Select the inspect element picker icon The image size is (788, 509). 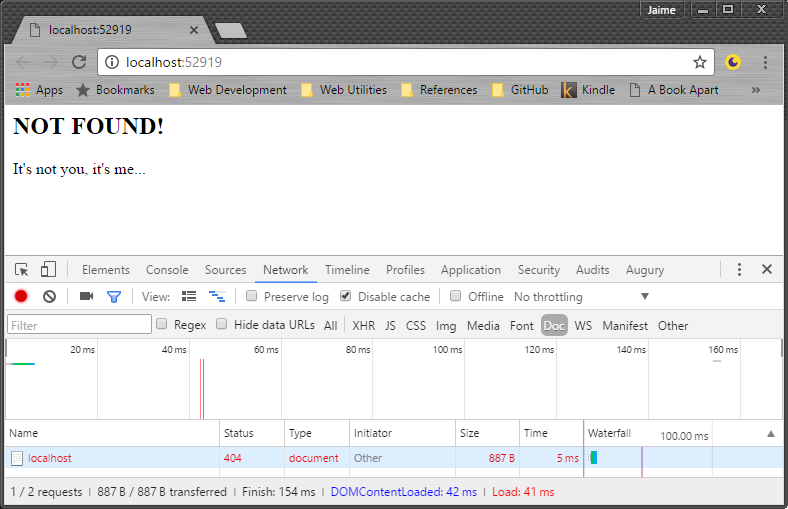pos(22,269)
